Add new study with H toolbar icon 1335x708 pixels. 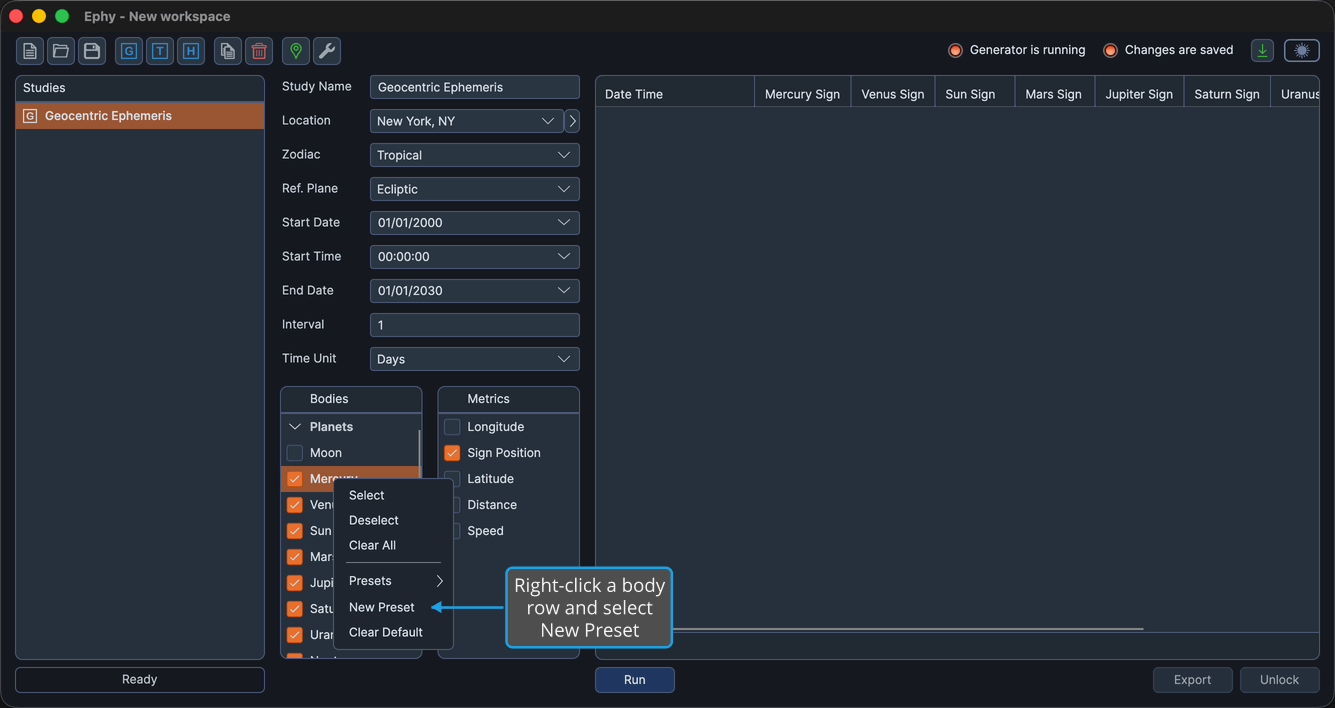191,51
